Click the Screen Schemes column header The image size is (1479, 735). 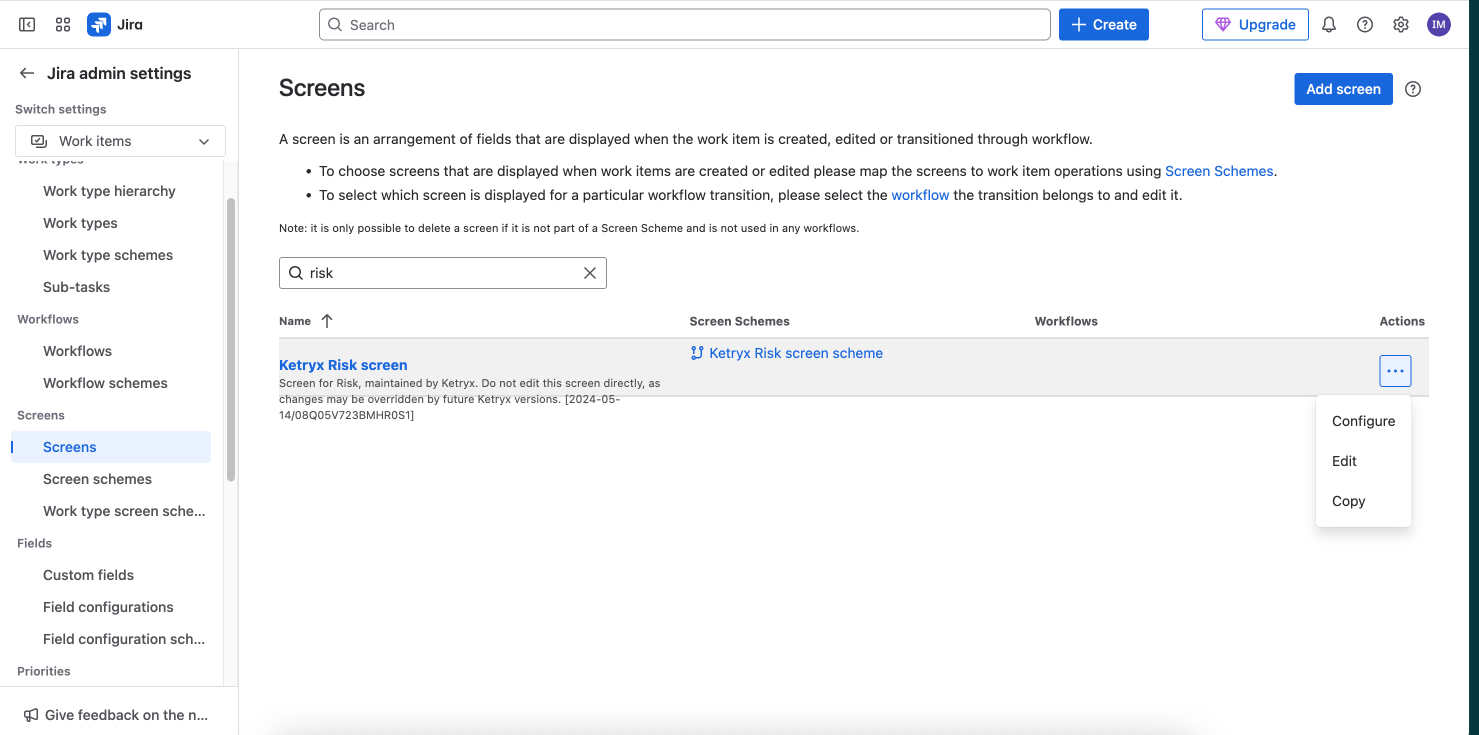[x=739, y=321]
